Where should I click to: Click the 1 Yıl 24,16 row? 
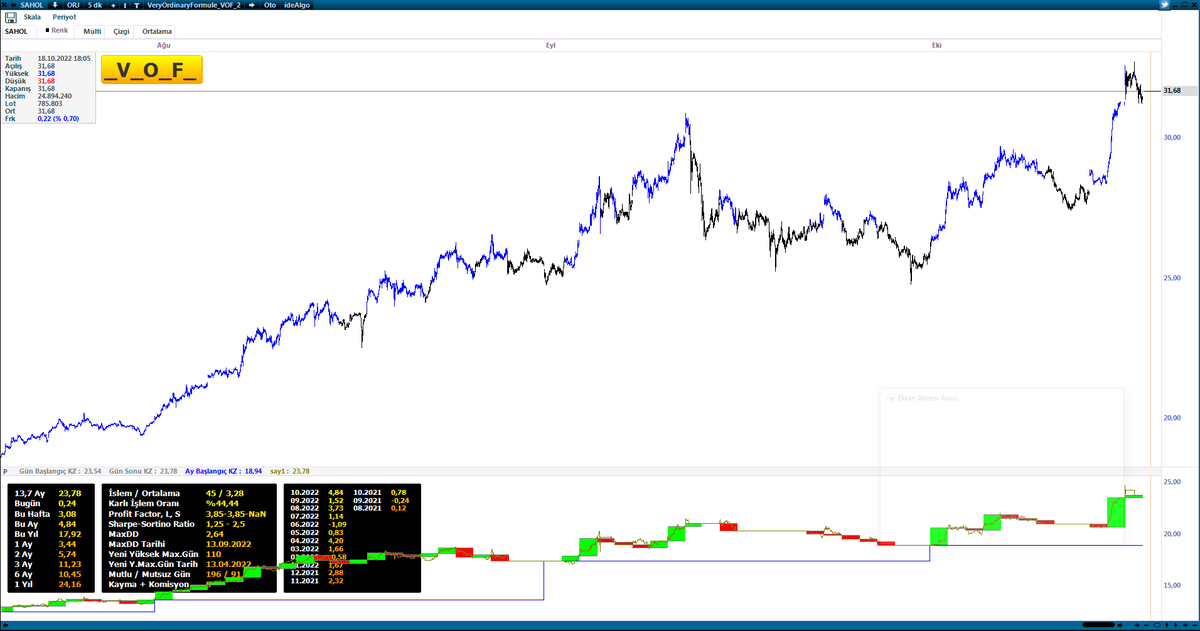(x=49, y=583)
